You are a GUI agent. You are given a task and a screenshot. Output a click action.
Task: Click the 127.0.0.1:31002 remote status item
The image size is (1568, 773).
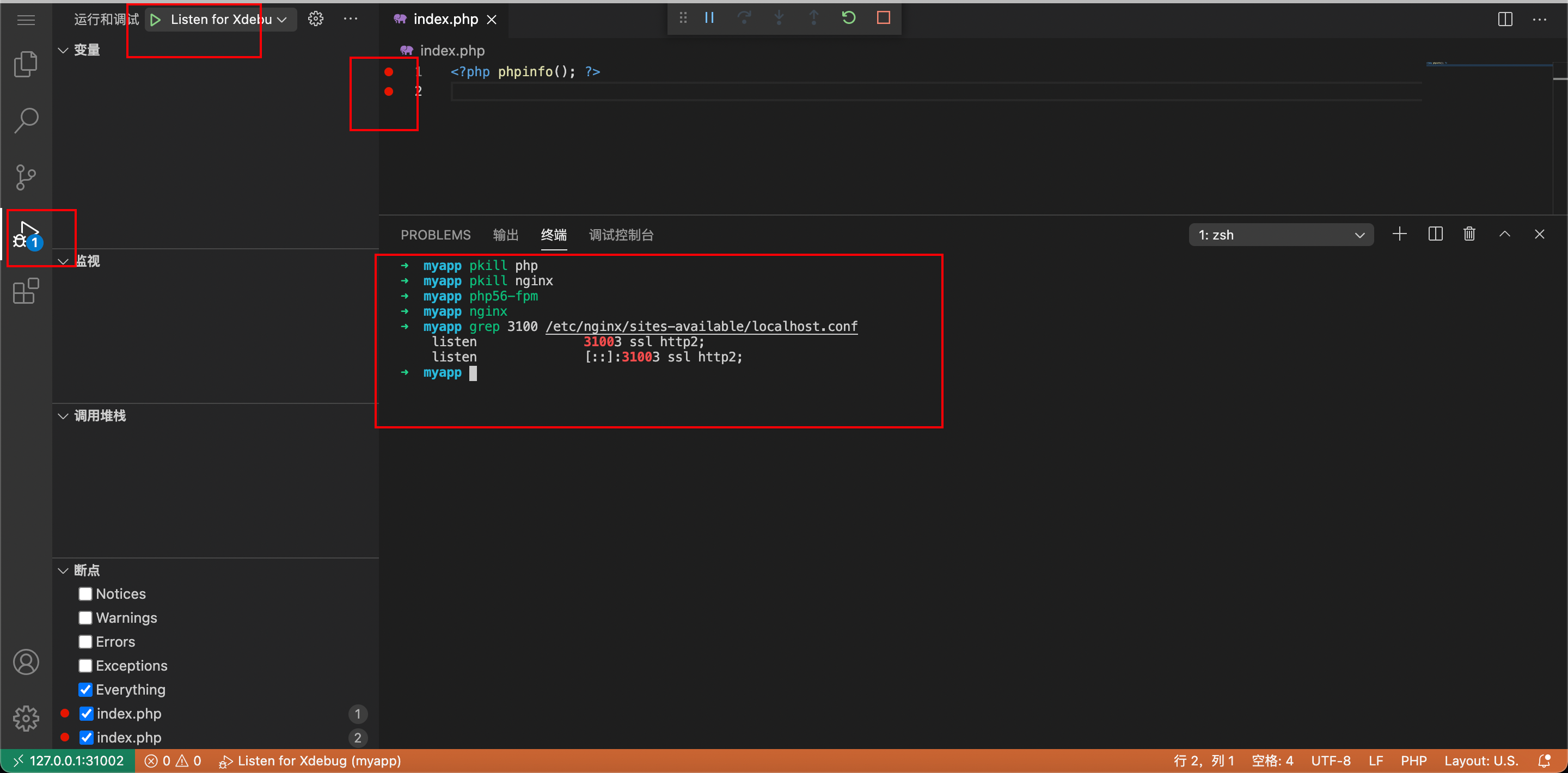pos(68,761)
